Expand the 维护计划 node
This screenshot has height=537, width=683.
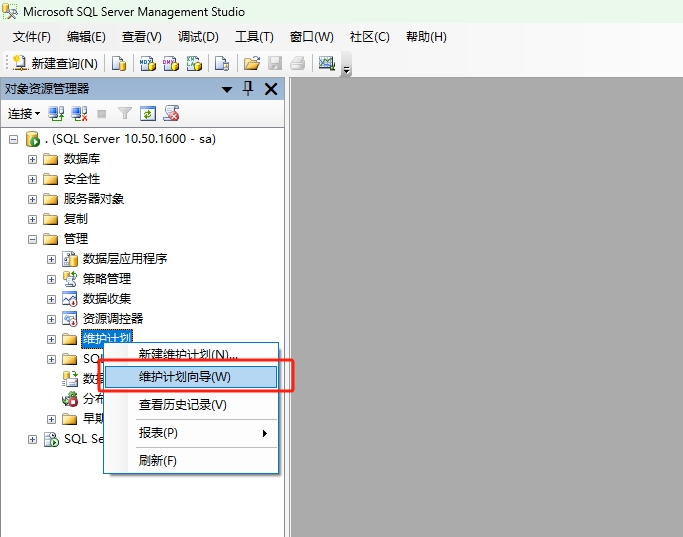click(x=51, y=339)
